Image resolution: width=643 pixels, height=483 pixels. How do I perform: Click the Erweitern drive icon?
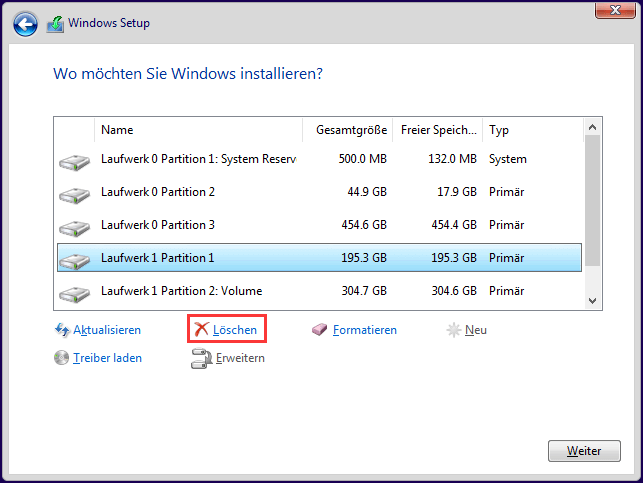tap(201, 358)
